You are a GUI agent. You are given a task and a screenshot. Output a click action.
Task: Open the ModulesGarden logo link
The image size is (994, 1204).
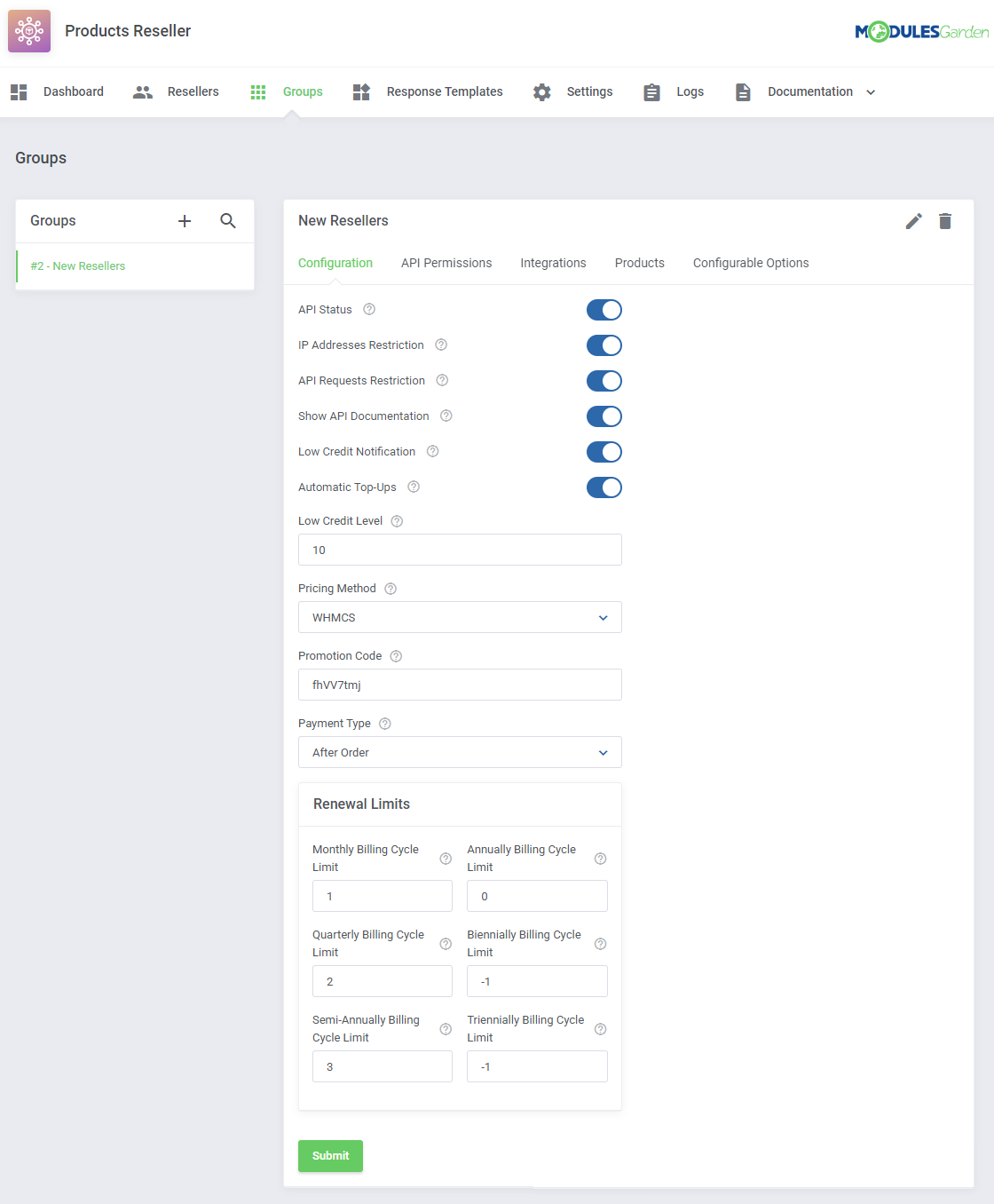point(921,32)
